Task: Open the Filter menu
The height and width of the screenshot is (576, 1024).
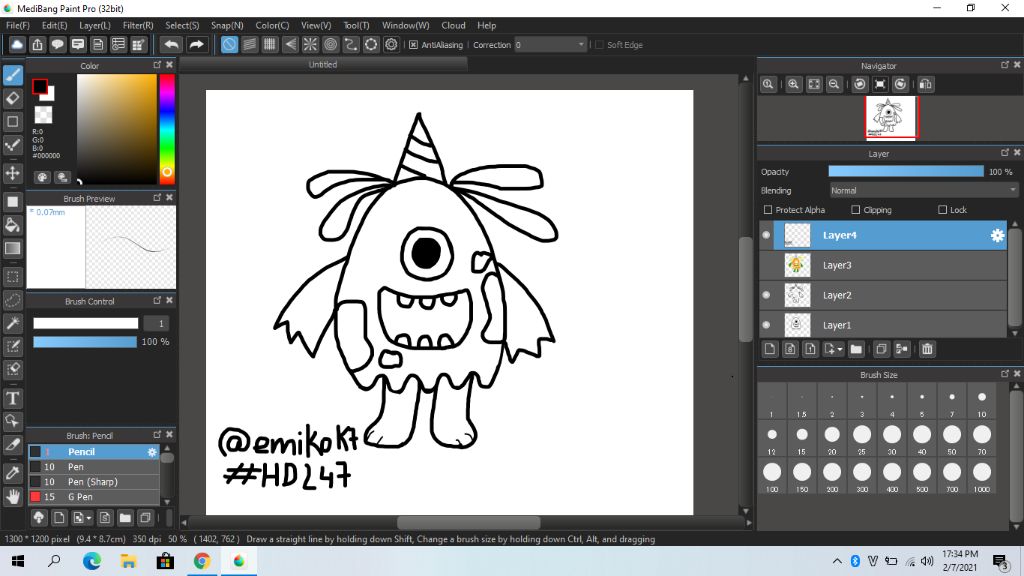Action: point(138,25)
